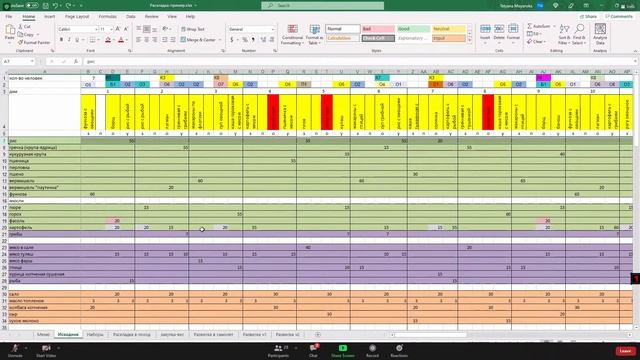This screenshot has width=640, height=360.
Task: Add a new sheet with plus icon
Action: 318,334
